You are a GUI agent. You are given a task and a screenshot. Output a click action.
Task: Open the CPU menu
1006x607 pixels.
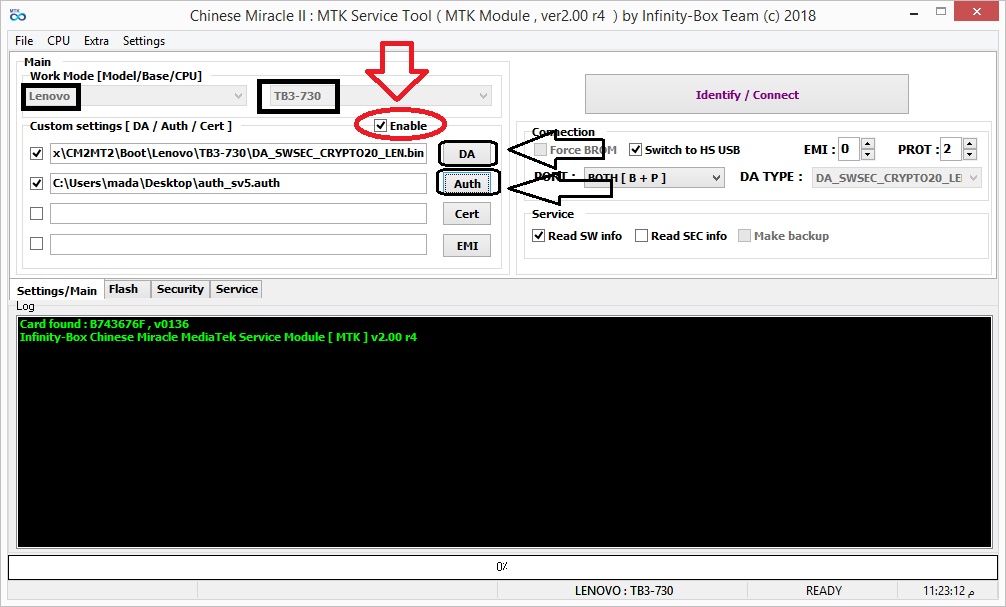[58, 40]
